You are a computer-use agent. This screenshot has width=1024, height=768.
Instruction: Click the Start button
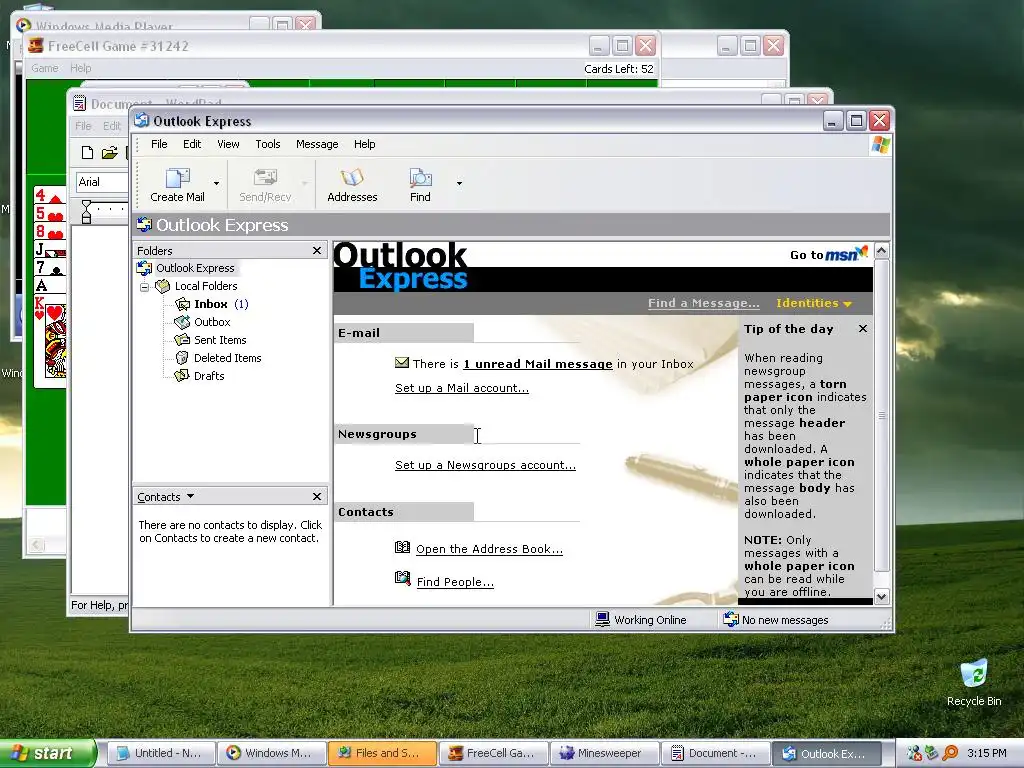click(47, 753)
